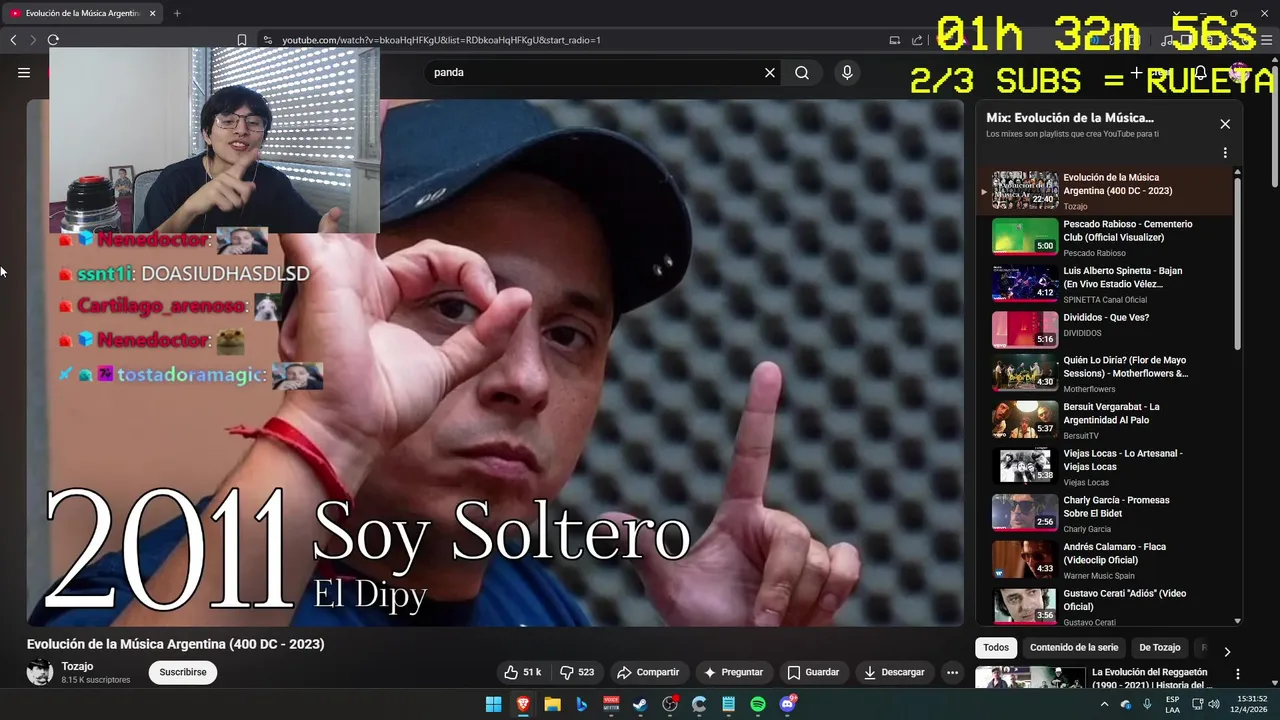Viewport: 1280px width, 720px height.
Task: Open the Tozajo channel avatar
Action: [x=40, y=672]
